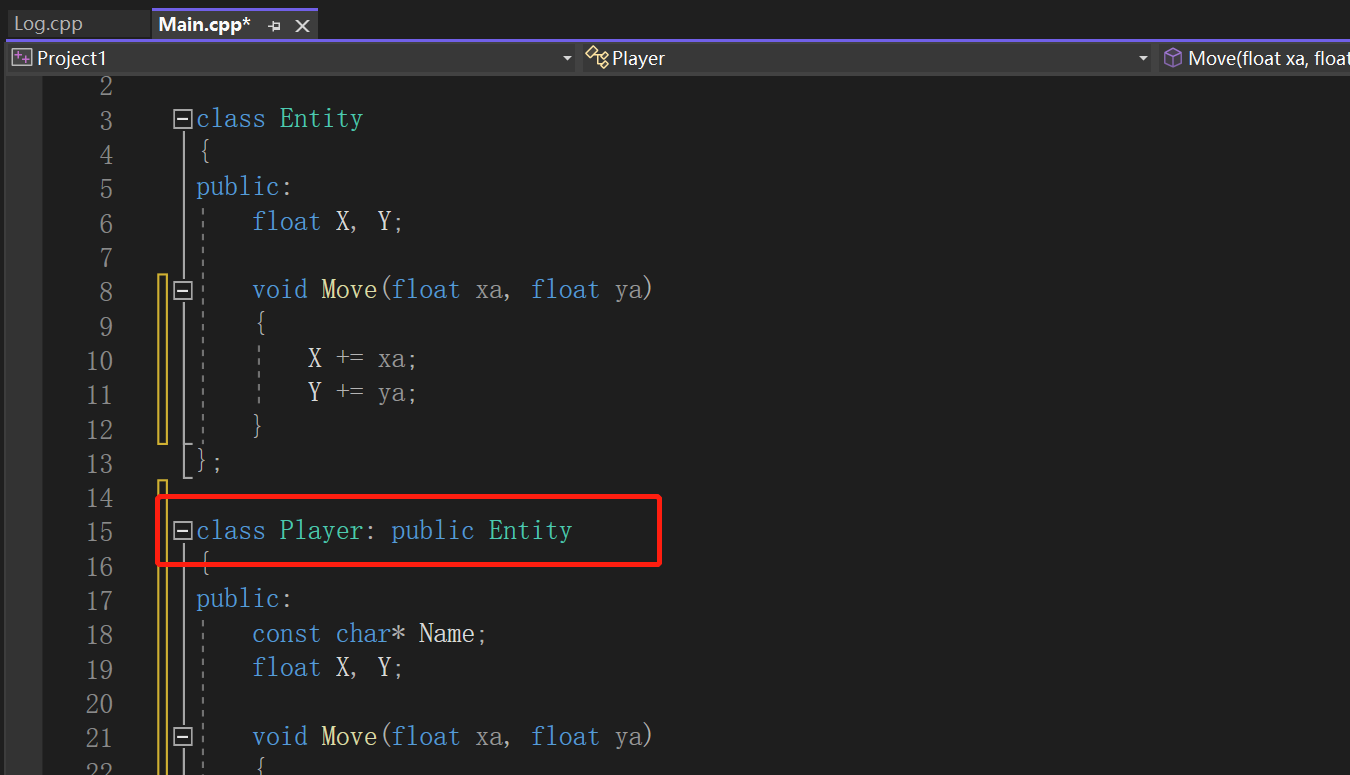The image size is (1350, 775).
Task: Close the Main.cpp tab with X icon
Action: [302, 26]
